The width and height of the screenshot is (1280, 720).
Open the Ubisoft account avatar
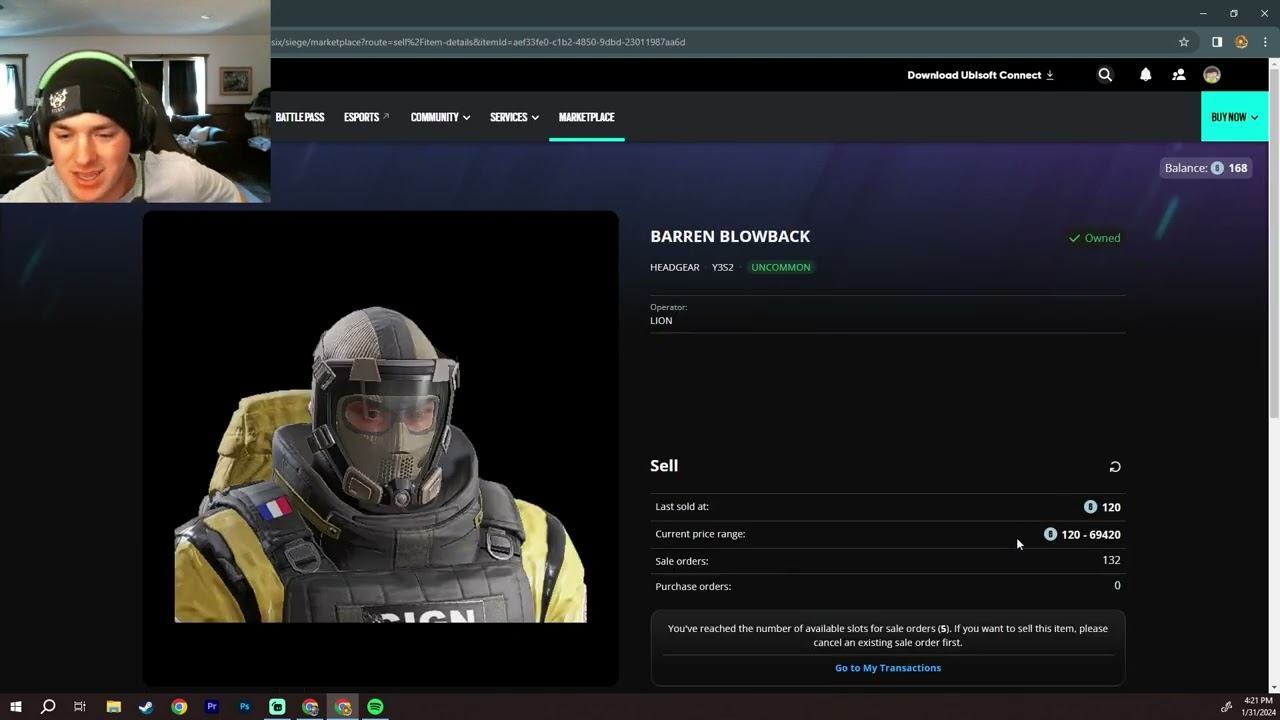pos(1212,75)
